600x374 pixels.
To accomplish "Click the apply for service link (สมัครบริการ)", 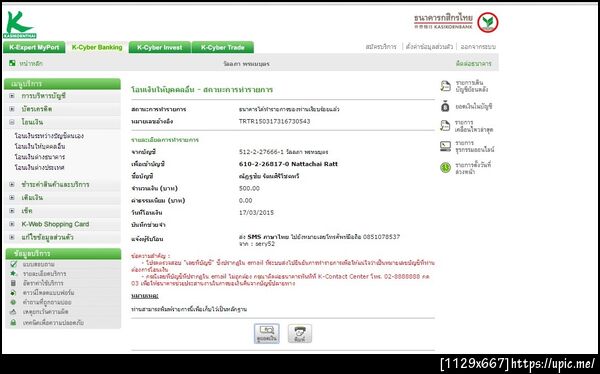I will (x=381, y=47).
